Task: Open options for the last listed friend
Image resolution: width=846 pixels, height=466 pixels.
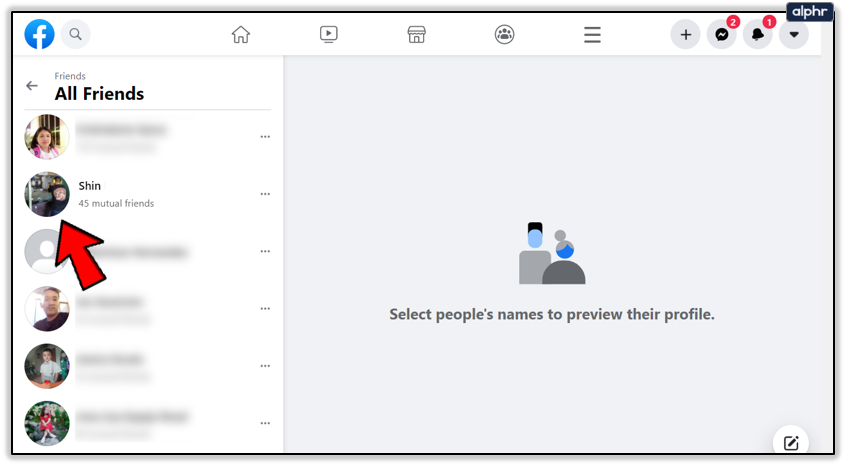Action: point(265,423)
